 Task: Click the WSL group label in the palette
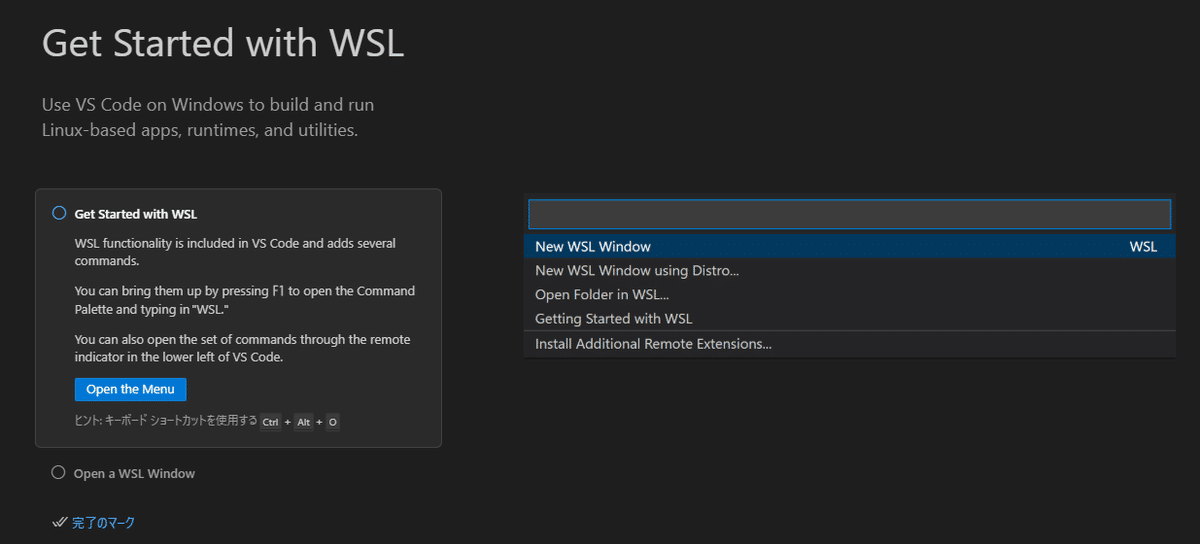pos(1143,247)
